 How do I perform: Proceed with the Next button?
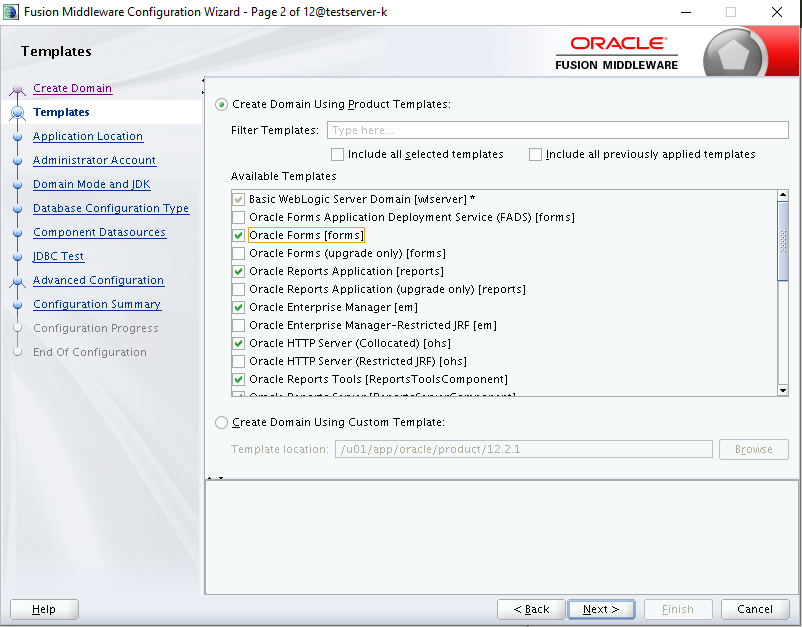[602, 610]
